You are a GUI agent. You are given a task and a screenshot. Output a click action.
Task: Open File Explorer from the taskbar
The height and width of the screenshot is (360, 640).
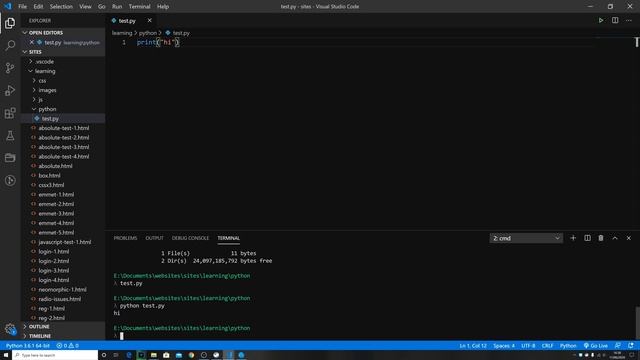[153, 355]
